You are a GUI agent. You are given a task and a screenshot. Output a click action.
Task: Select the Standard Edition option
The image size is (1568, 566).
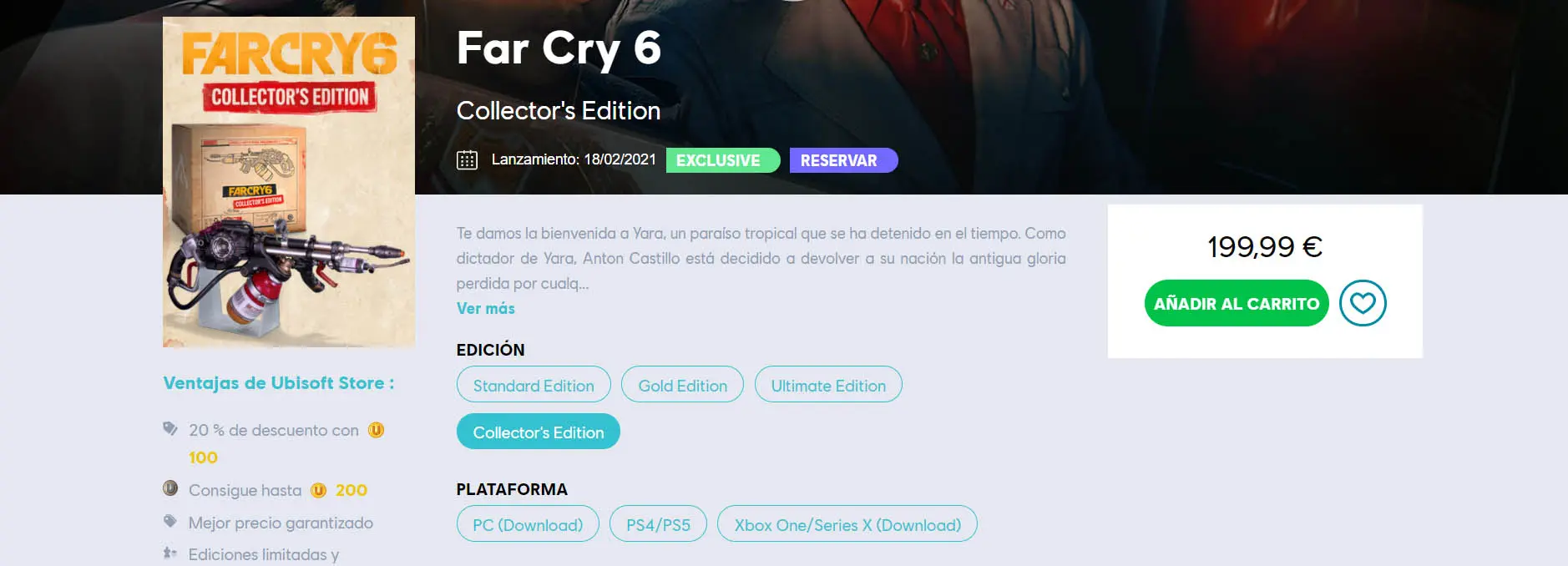click(x=534, y=385)
